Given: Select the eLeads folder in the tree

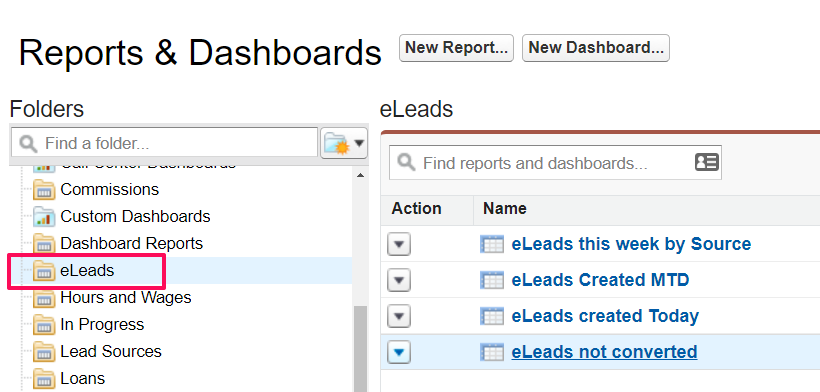Looking at the screenshot, I should click(x=87, y=271).
